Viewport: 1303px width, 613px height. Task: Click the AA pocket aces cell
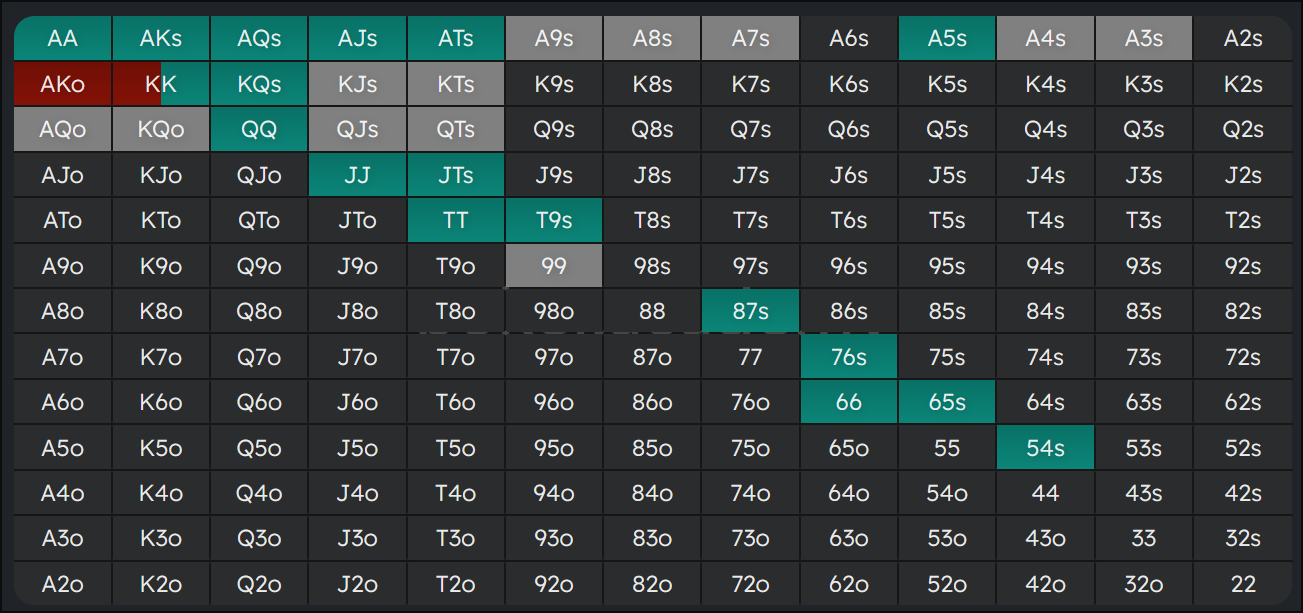62,39
